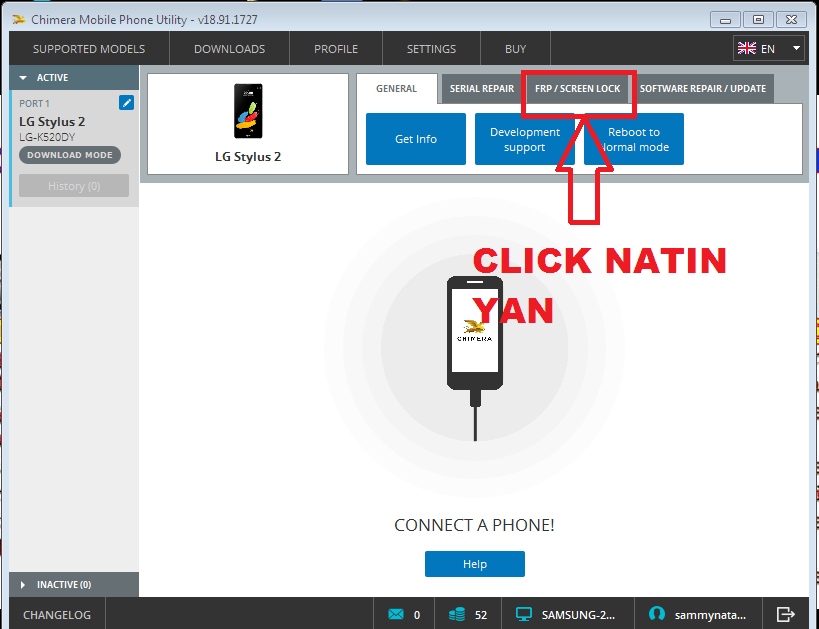Click the UK flag language icon
The width and height of the screenshot is (819, 629).
point(746,49)
